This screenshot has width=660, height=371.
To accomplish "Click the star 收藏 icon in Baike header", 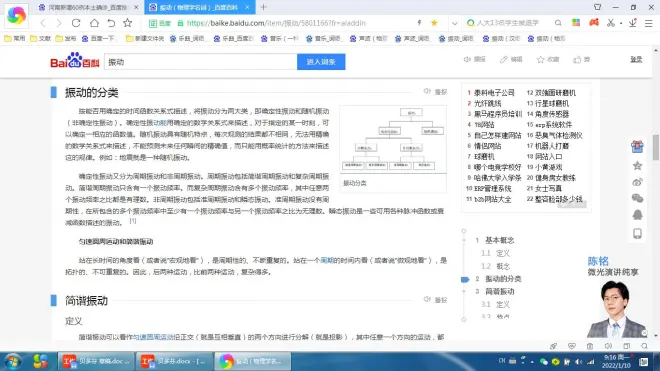I will point(540,59).
